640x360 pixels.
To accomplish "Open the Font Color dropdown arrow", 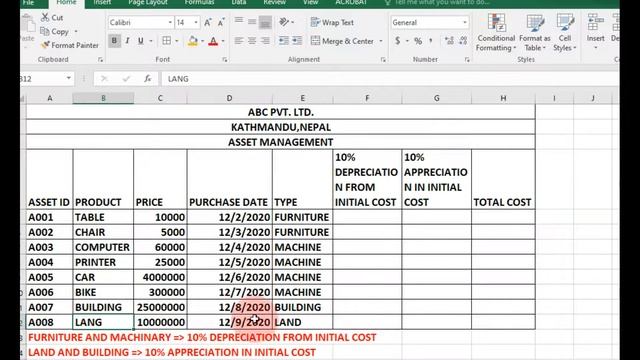I will tap(223, 41).
